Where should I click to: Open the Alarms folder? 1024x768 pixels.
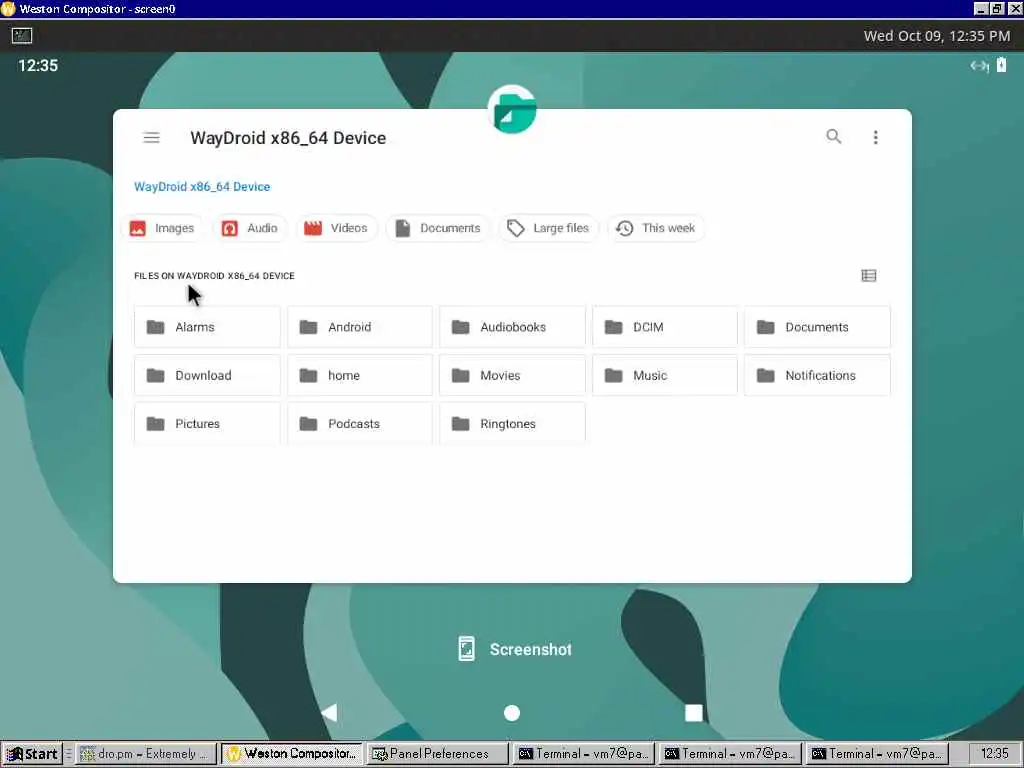[x=207, y=327]
